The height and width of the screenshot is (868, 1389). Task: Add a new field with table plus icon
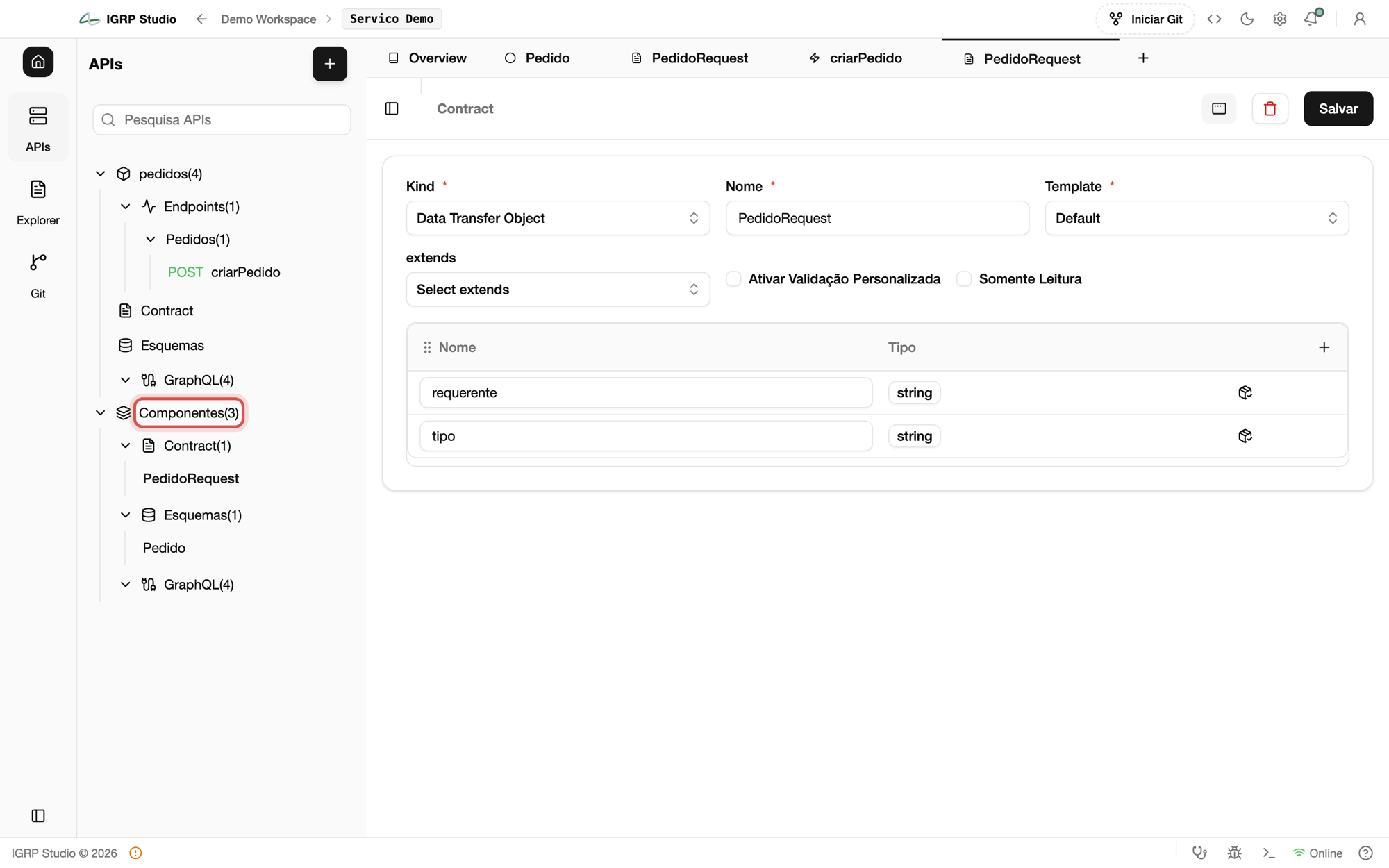1324,347
